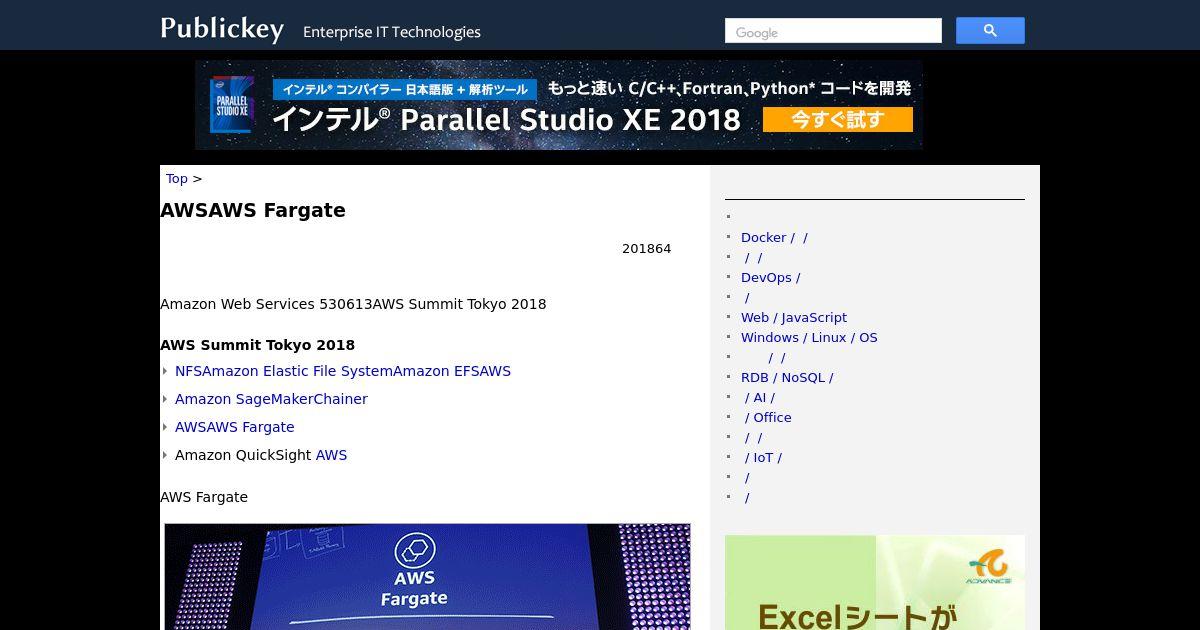Open the Excel sheet advertisement in the sidebar

(x=875, y=582)
